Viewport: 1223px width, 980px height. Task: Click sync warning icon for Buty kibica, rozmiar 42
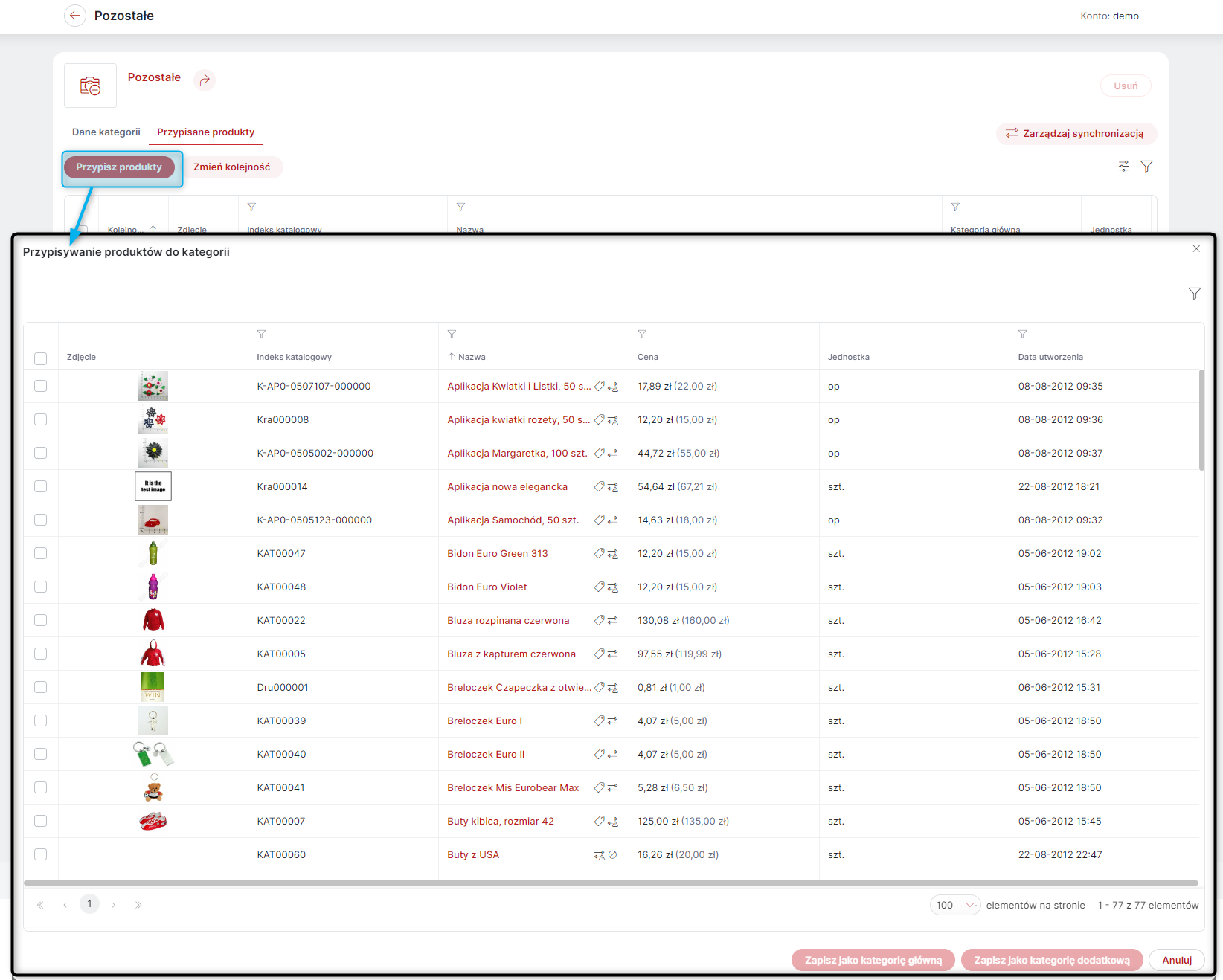pos(613,822)
